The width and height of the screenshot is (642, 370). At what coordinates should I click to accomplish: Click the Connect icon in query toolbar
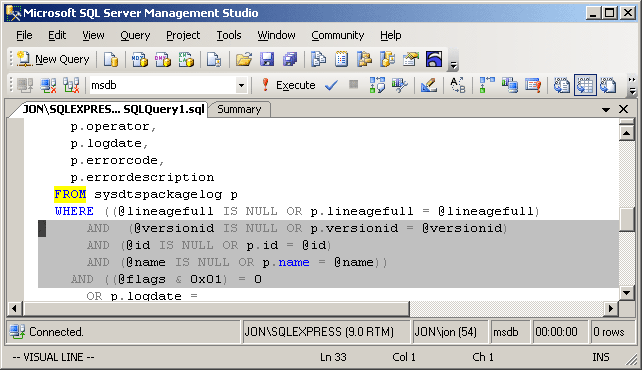25,85
